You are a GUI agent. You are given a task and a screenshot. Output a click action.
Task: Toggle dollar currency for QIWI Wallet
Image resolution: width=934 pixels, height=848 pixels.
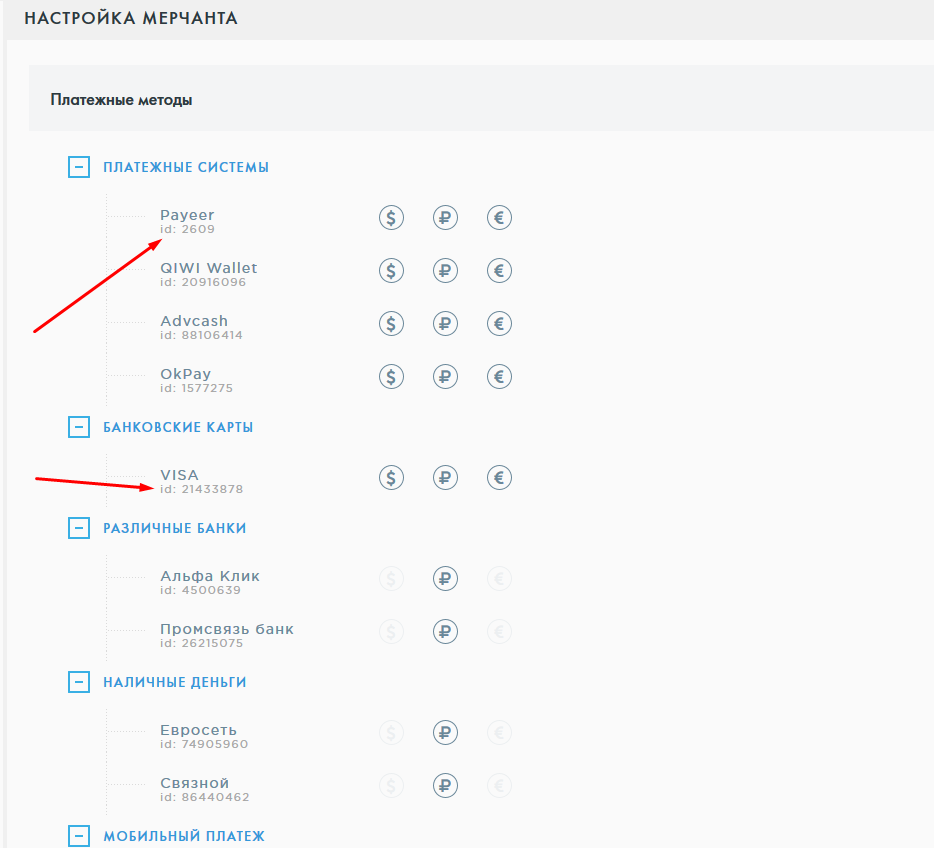[391, 270]
